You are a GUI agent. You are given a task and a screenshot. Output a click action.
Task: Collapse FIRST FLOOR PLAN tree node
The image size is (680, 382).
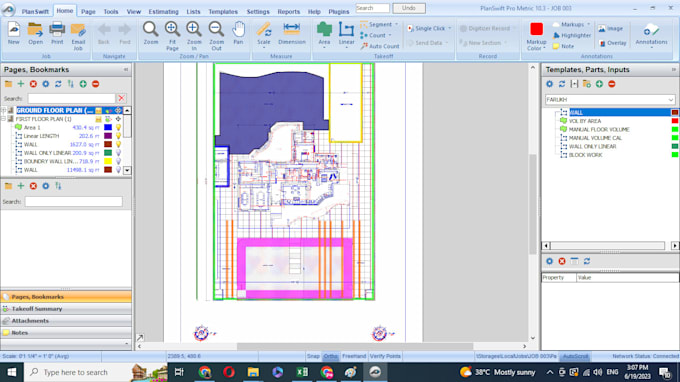pos(3,119)
